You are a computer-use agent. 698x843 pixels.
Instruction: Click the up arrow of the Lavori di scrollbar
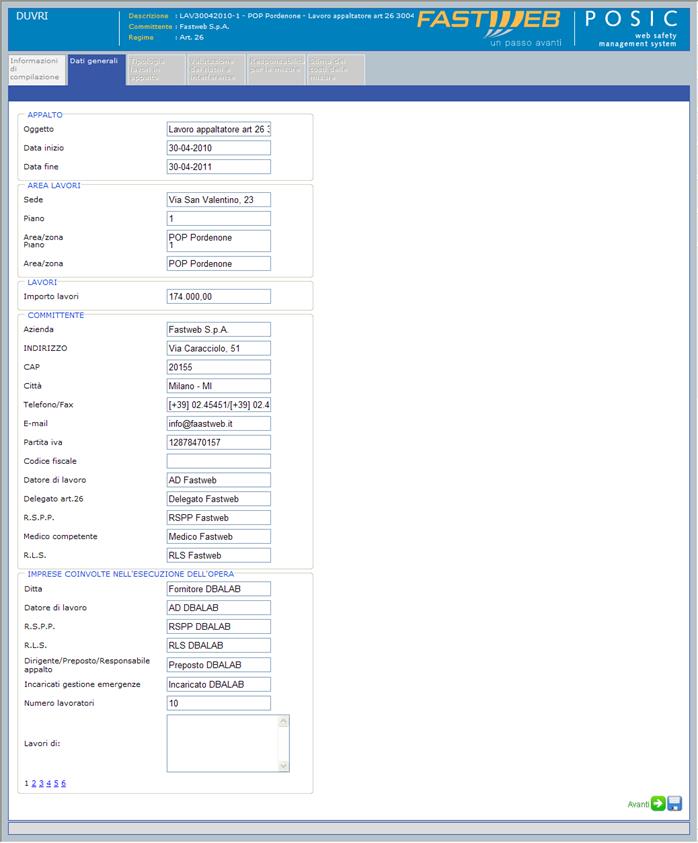point(284,722)
